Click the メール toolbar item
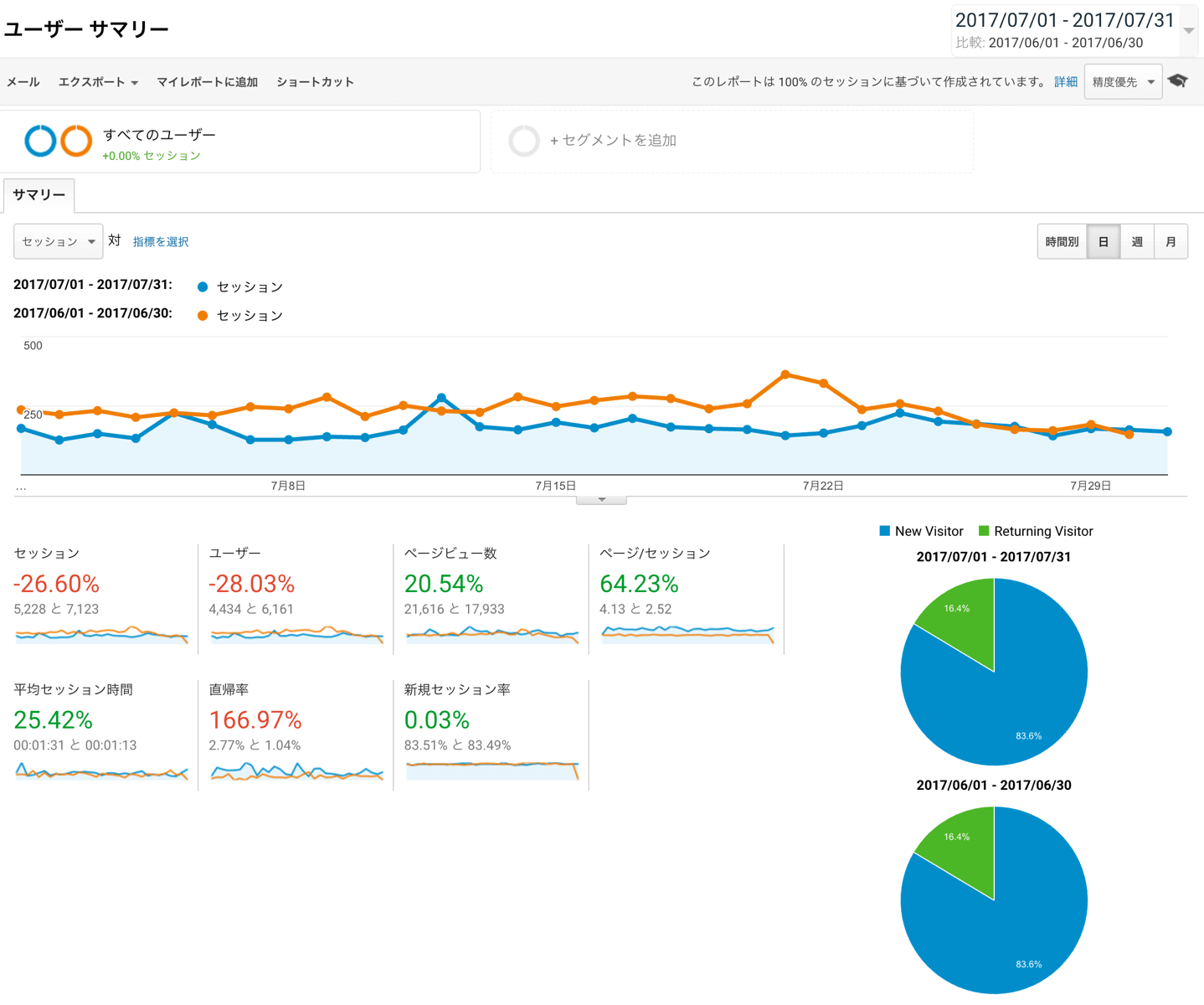 (x=23, y=82)
